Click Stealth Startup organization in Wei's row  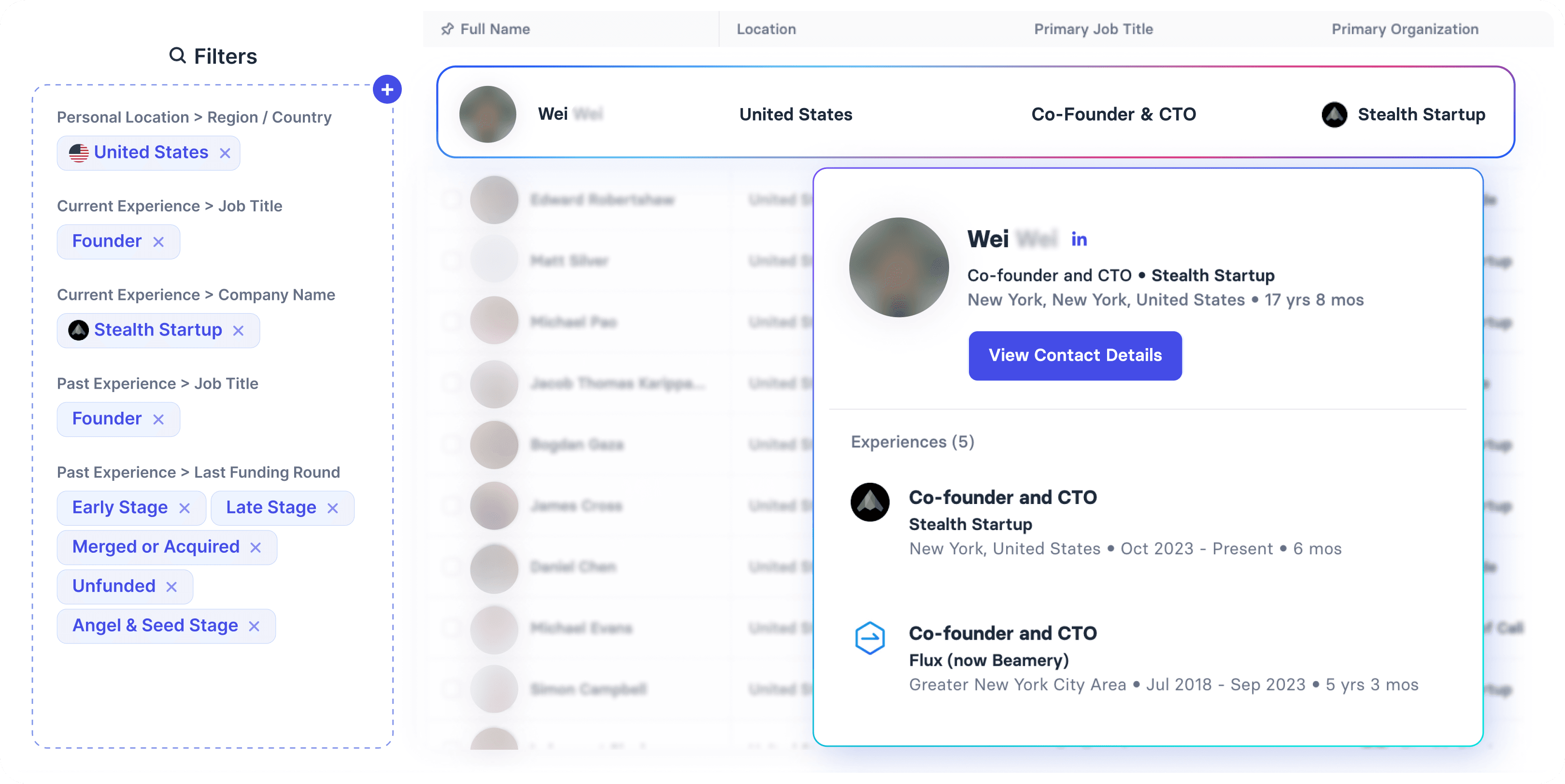coord(1403,114)
